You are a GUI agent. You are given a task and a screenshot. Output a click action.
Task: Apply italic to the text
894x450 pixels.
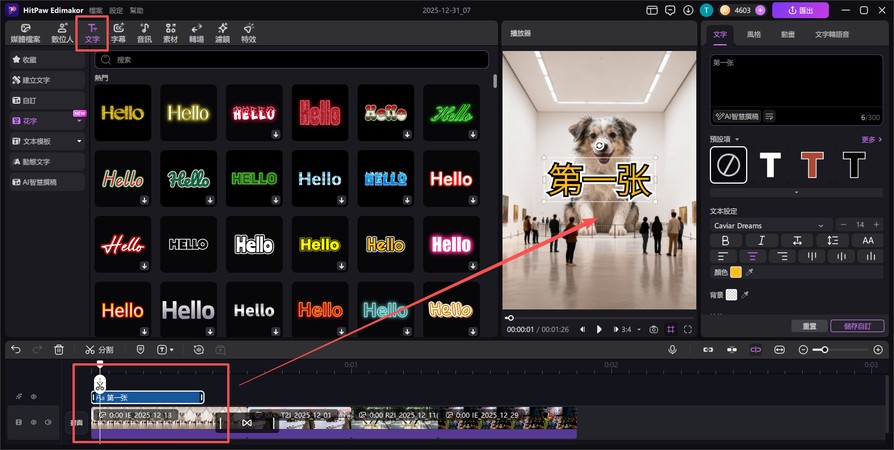point(761,241)
